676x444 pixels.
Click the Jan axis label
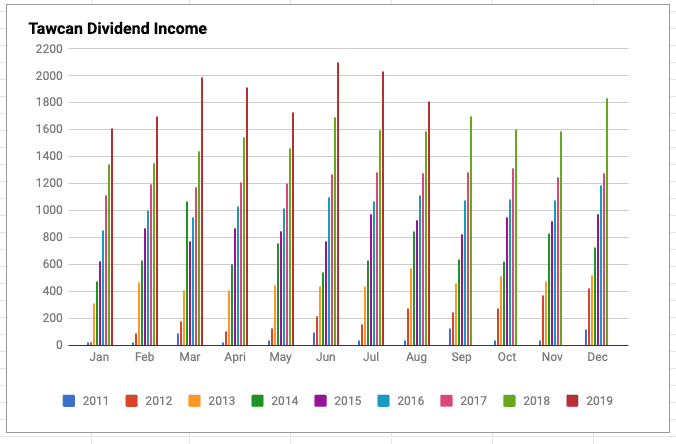pyautogui.click(x=99, y=357)
